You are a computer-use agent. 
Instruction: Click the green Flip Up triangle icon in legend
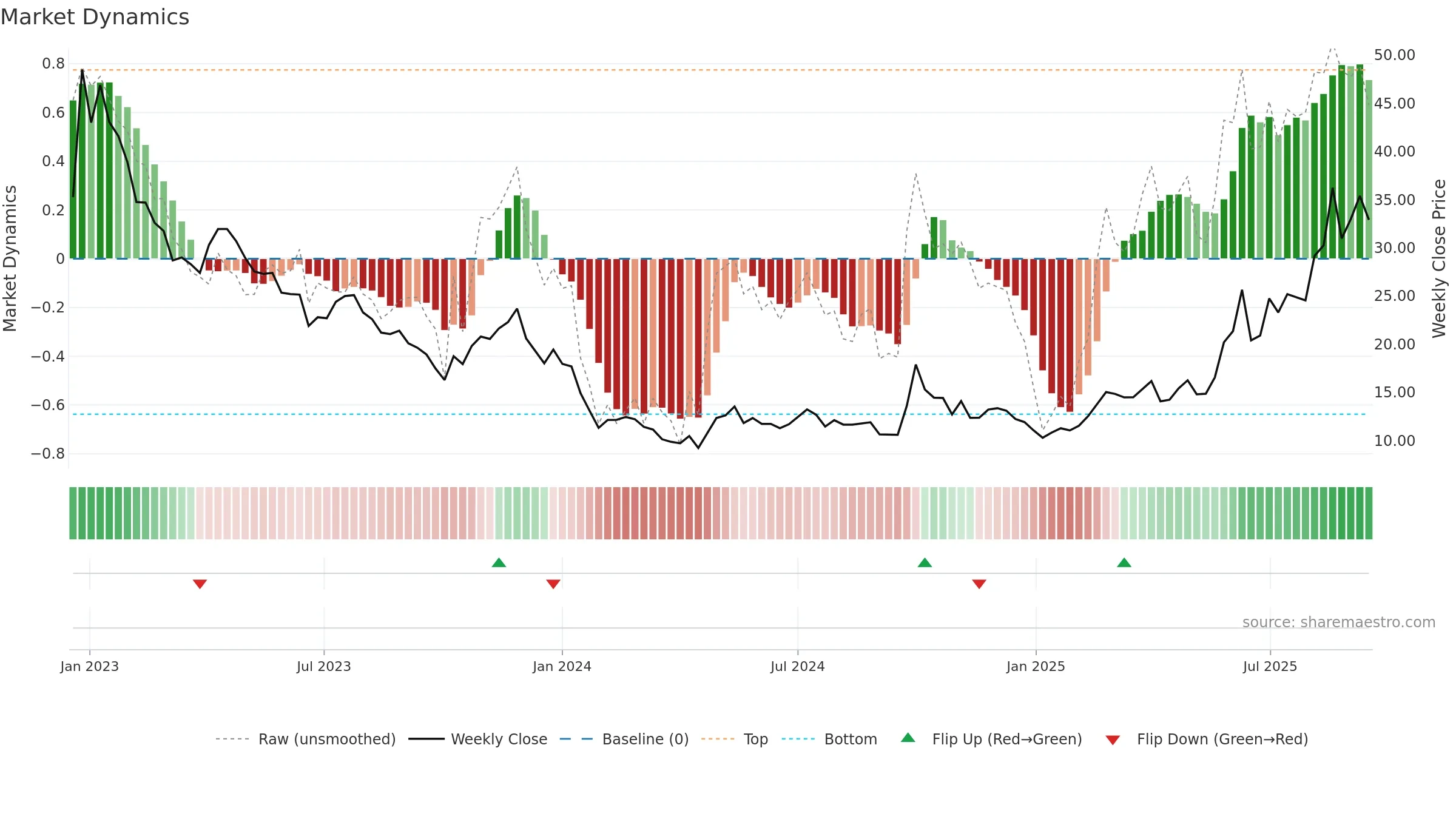pos(908,738)
